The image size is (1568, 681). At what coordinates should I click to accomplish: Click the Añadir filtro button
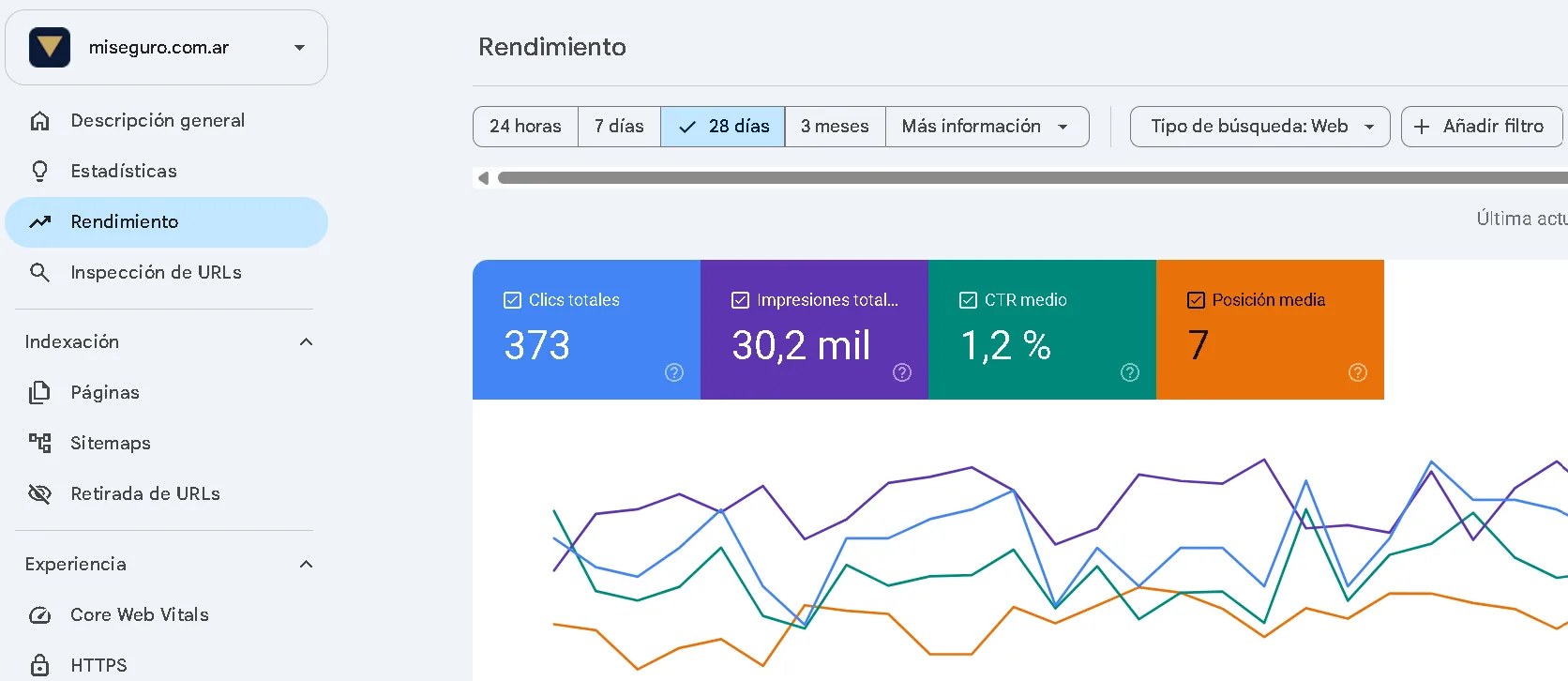[1482, 127]
